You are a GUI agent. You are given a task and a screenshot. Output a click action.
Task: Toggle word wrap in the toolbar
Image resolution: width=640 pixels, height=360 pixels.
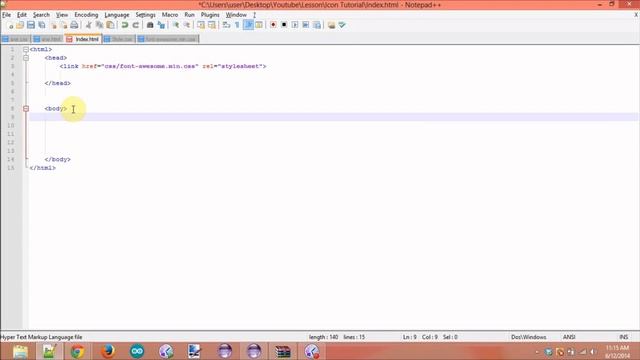[227, 25]
